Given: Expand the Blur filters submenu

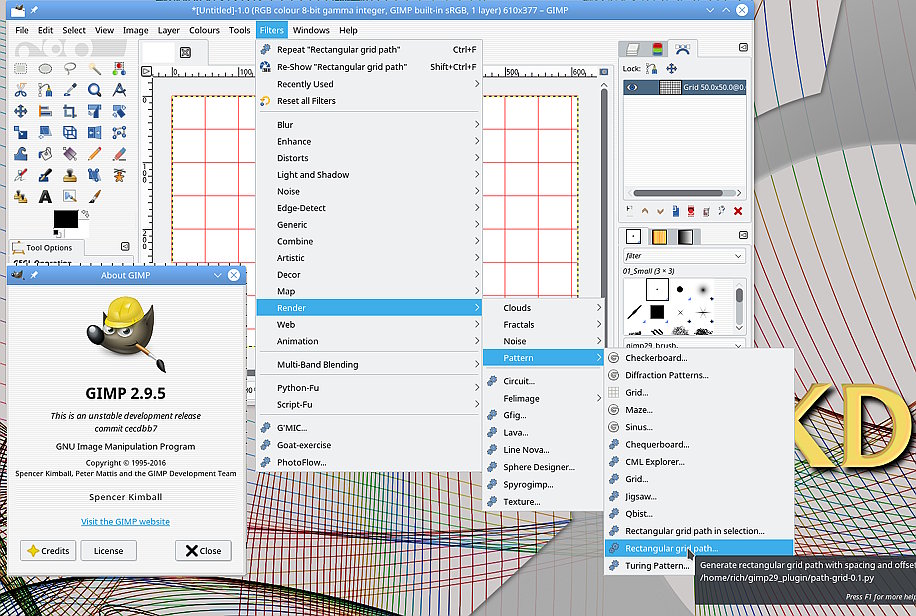Looking at the screenshot, I should click(x=369, y=124).
